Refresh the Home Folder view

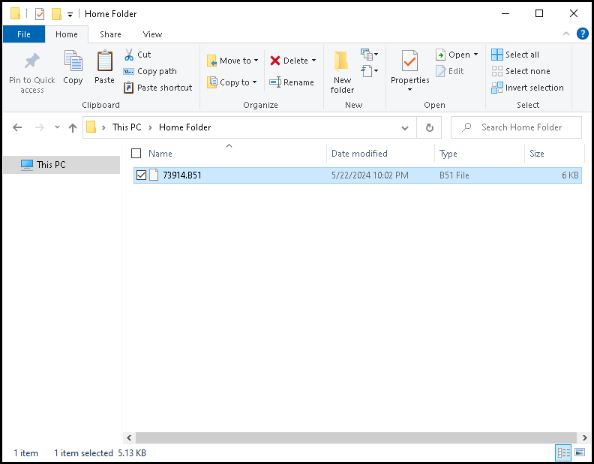click(x=429, y=128)
